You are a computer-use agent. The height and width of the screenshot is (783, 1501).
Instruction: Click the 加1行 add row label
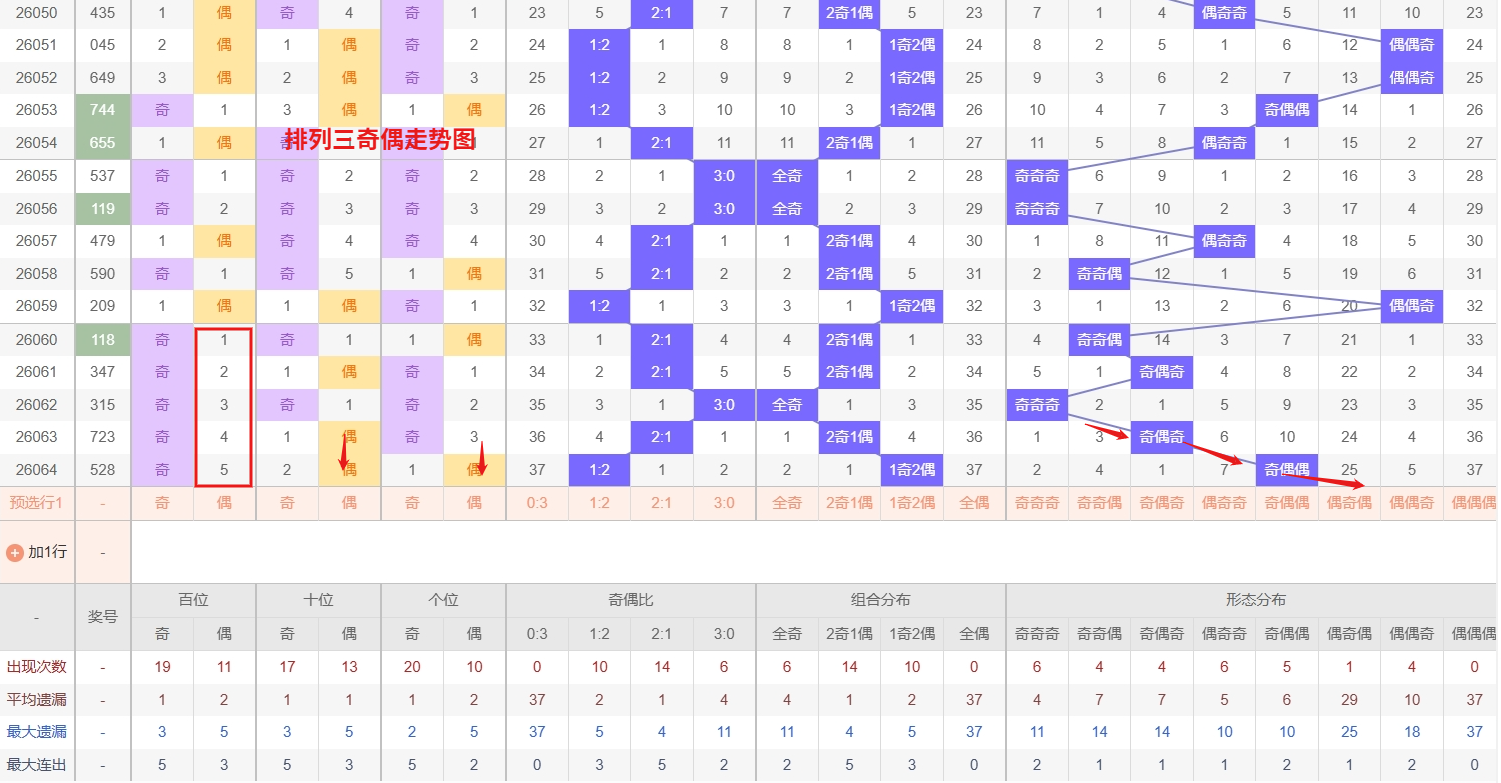tap(47, 552)
